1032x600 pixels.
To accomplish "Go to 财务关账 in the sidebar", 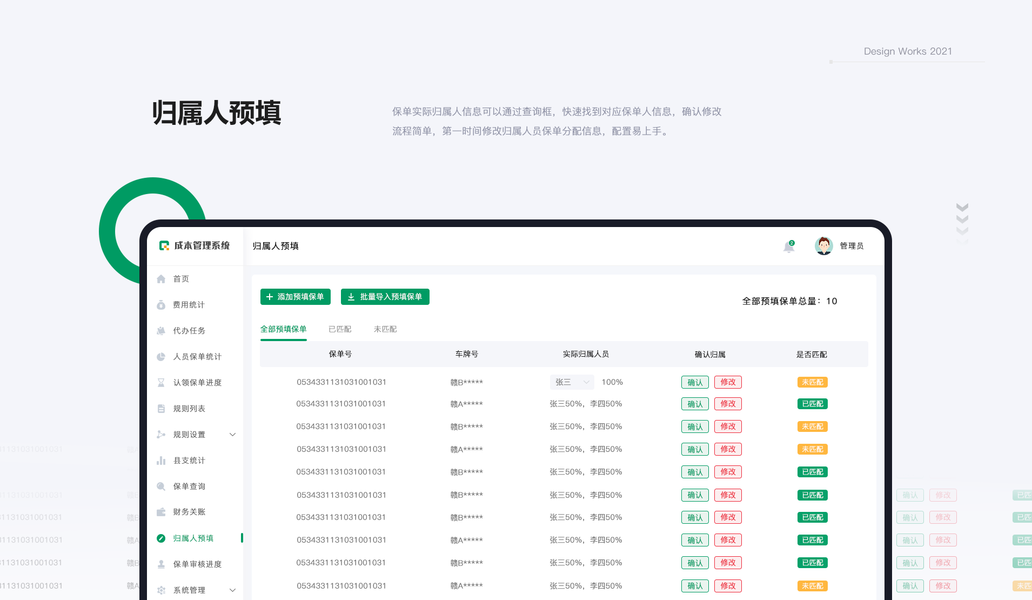I will tap(190, 512).
